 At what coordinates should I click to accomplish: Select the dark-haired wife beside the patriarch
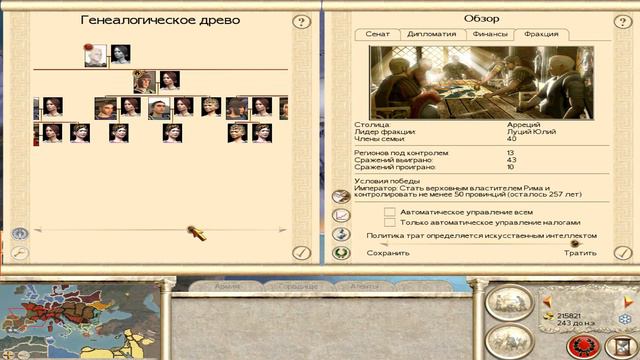(x=121, y=54)
